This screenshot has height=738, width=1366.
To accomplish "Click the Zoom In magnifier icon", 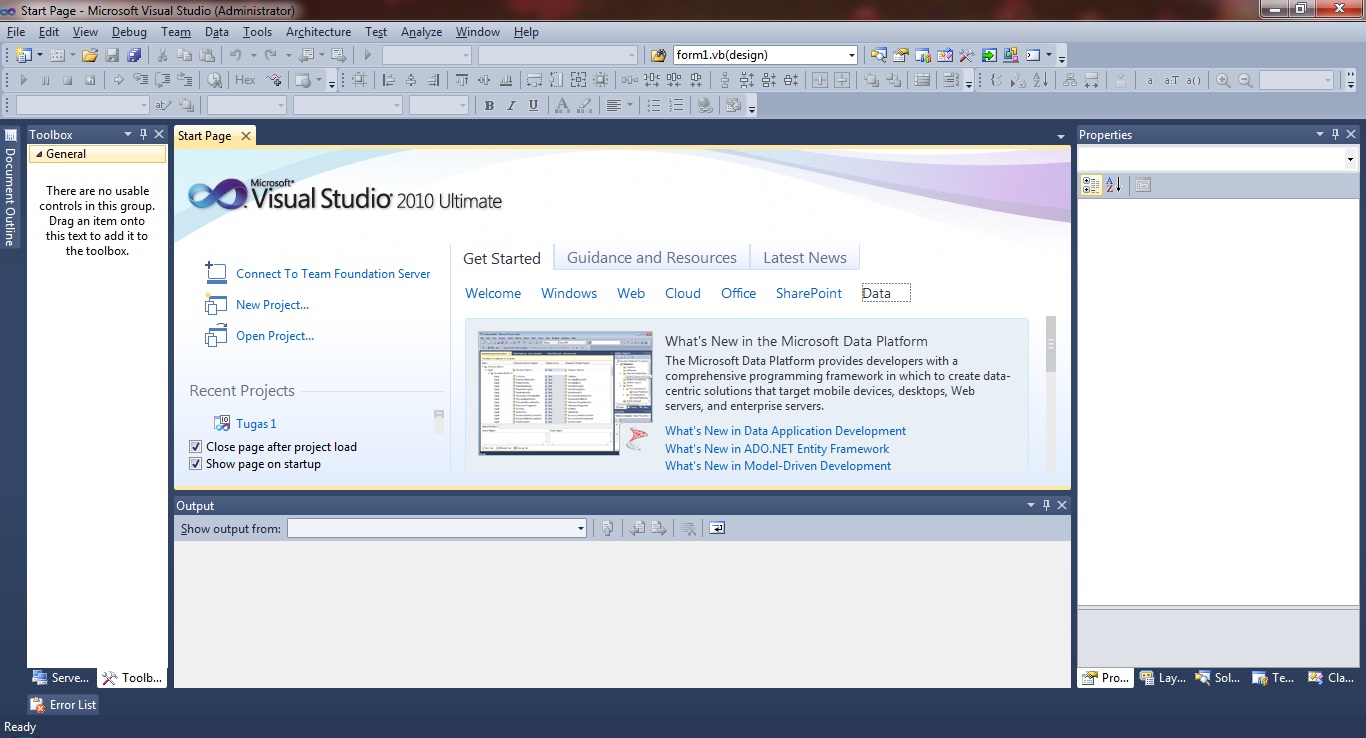I will coord(1223,80).
